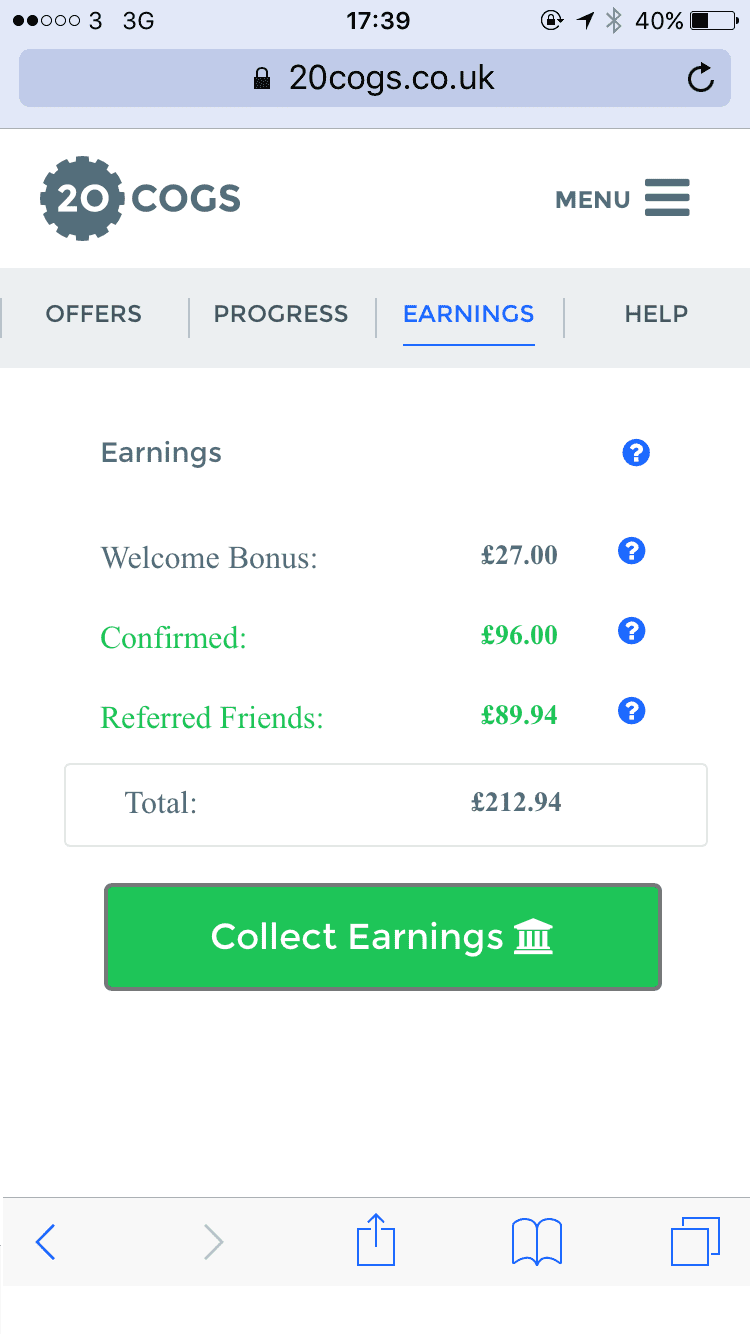Switch to the PROGRESS tab

point(281,314)
